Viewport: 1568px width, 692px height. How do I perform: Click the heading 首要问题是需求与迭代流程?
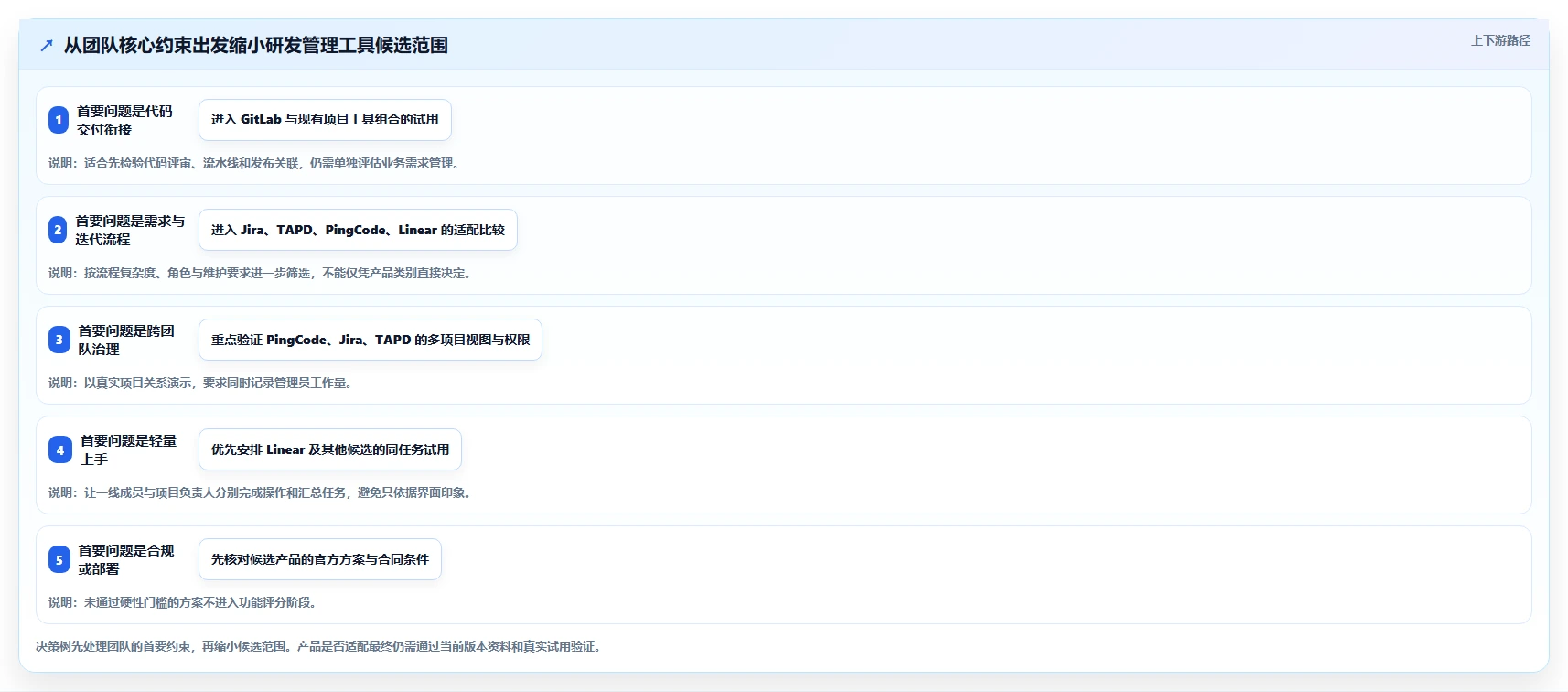click(130, 230)
